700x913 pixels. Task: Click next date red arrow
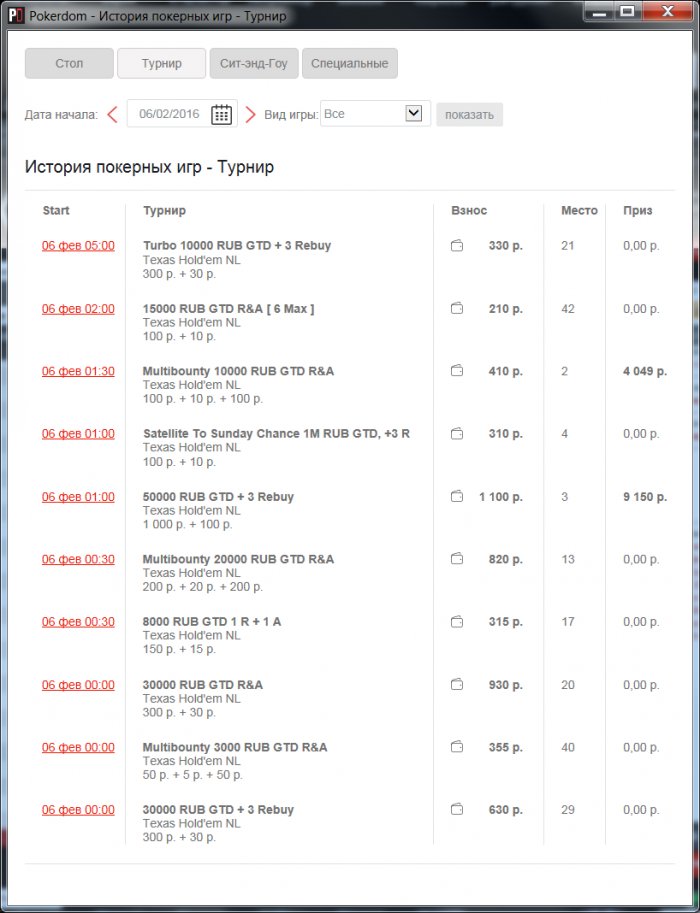250,114
